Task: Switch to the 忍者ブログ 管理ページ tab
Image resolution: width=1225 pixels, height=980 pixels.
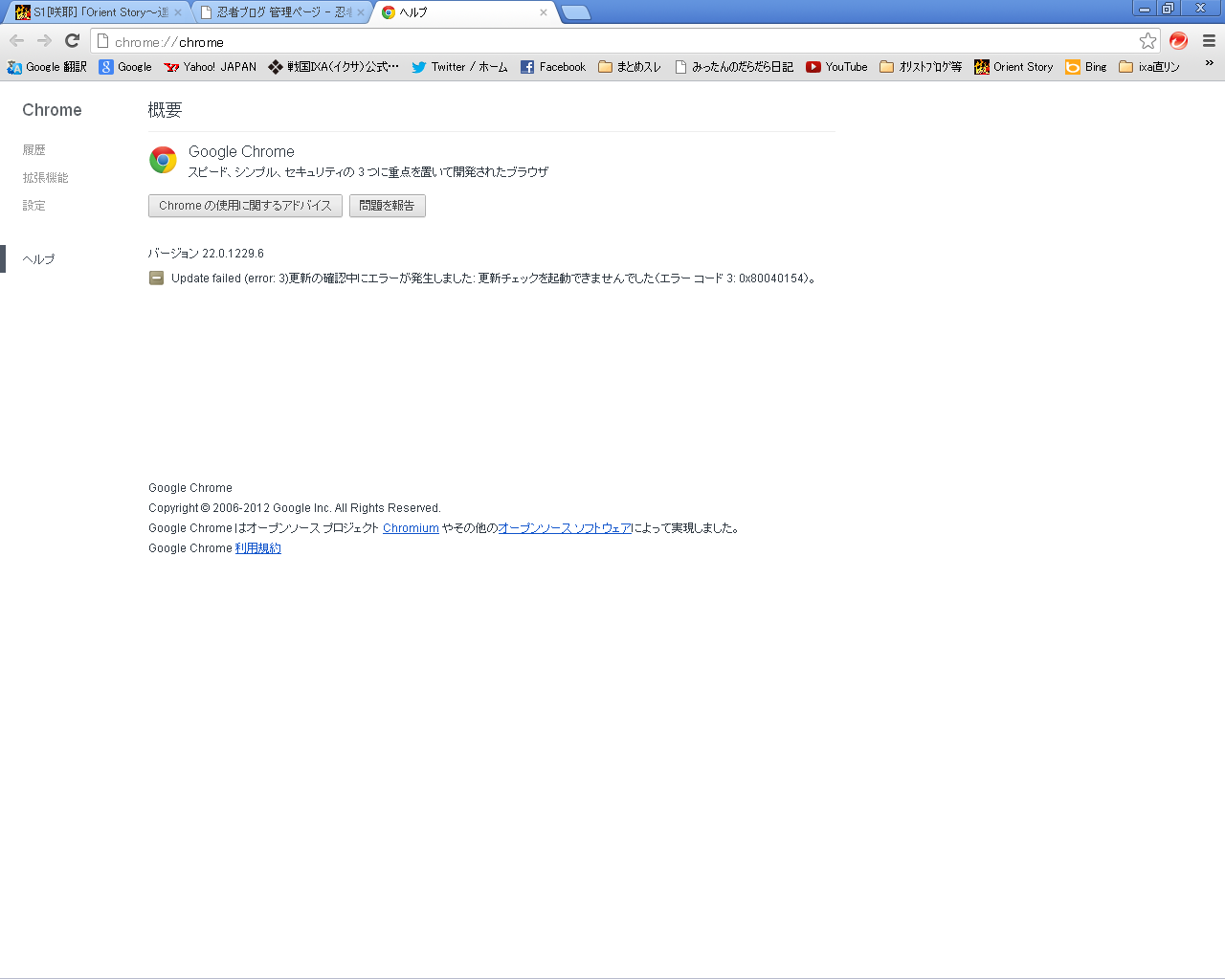Action: [279, 12]
